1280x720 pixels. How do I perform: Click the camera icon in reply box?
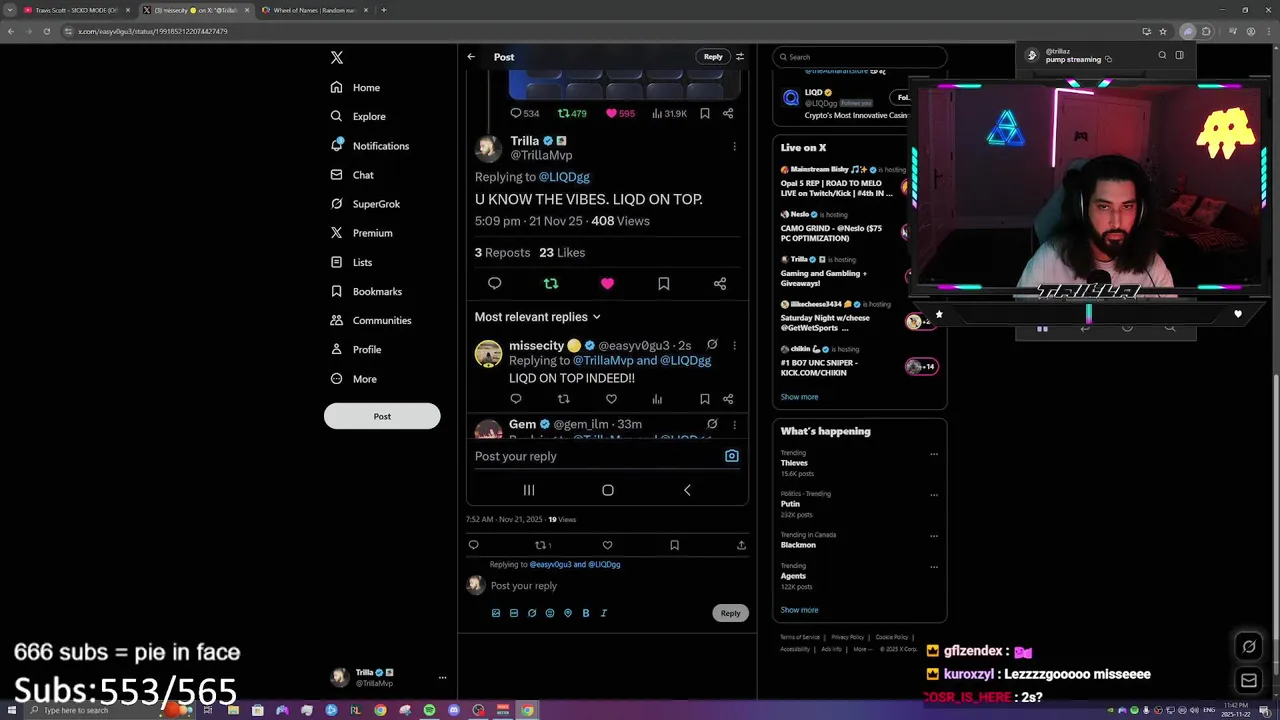coord(732,456)
